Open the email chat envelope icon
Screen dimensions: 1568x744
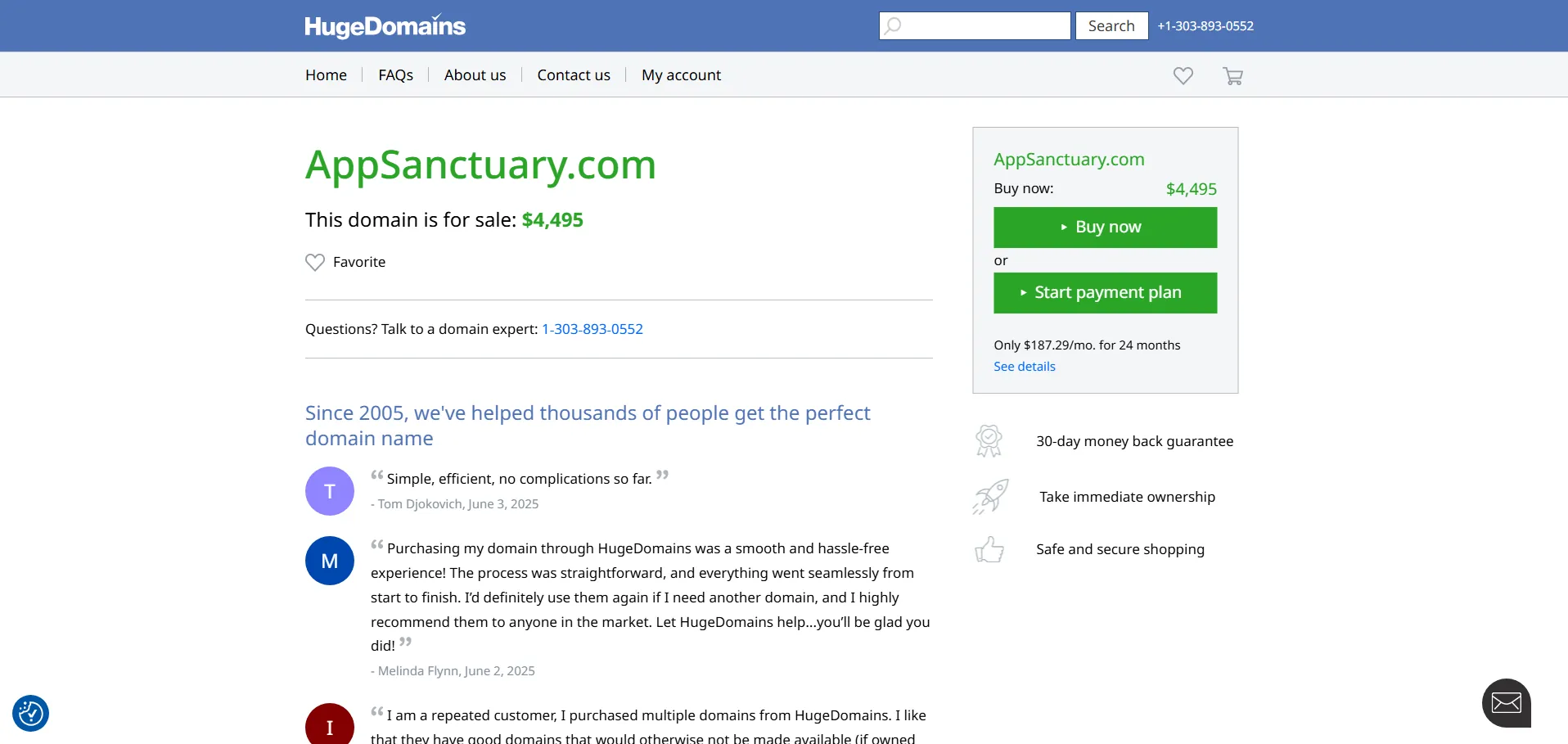pos(1506,702)
